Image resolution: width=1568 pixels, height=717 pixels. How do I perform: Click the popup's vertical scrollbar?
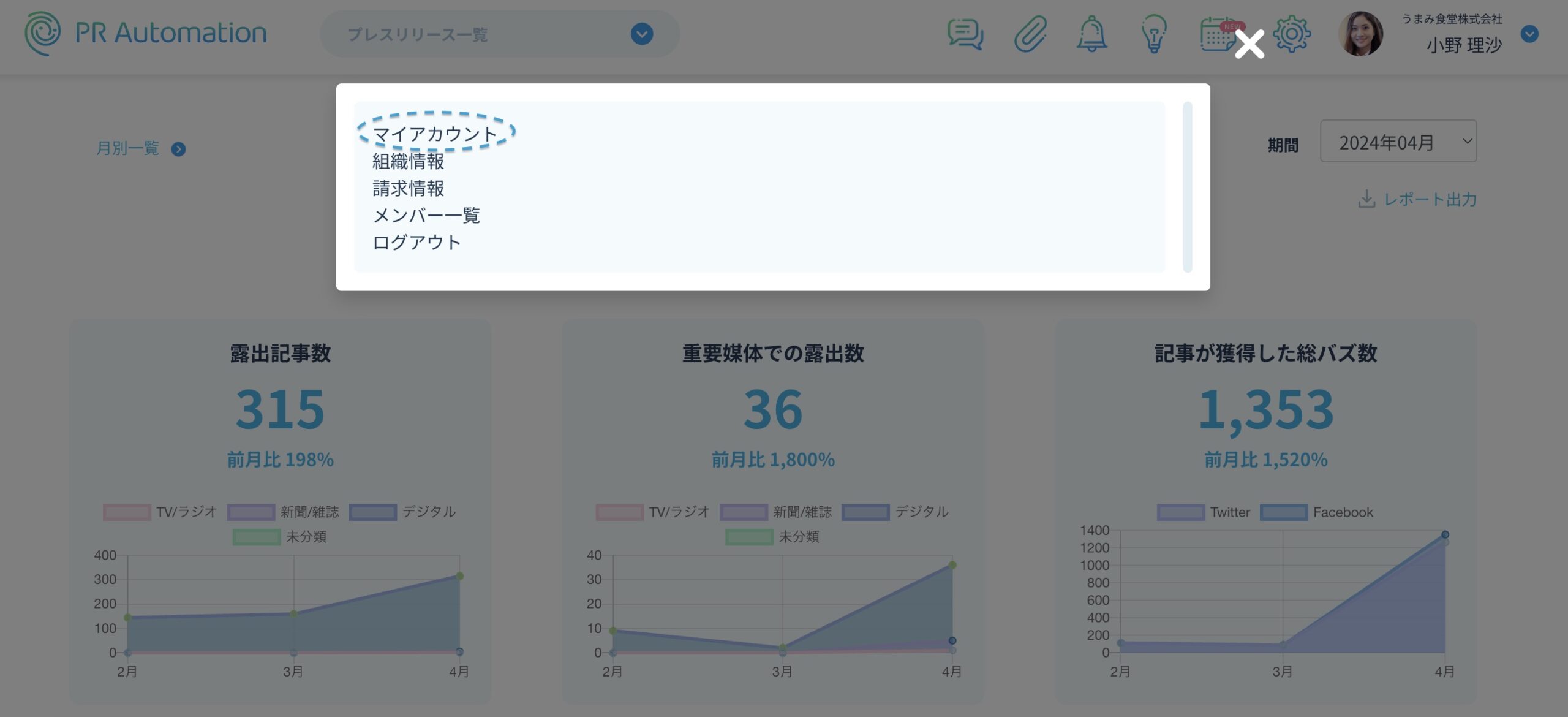tap(1188, 187)
